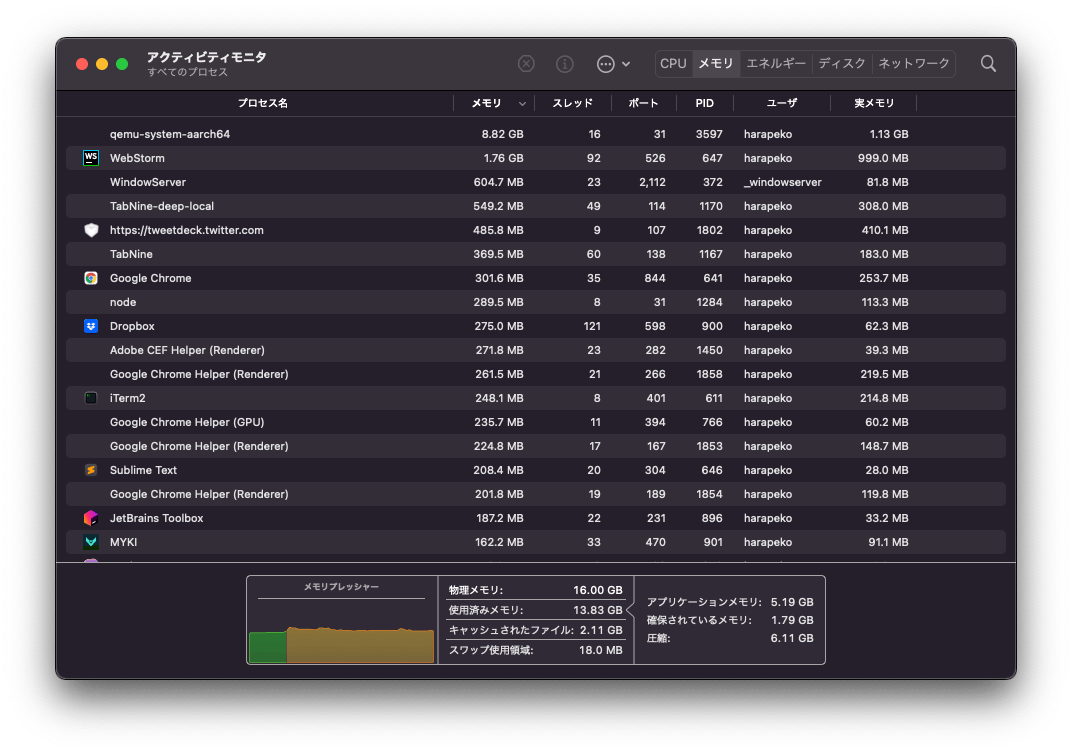Click the _windowserver user cell
Screen dimensions: 1072x753
tap(783, 182)
